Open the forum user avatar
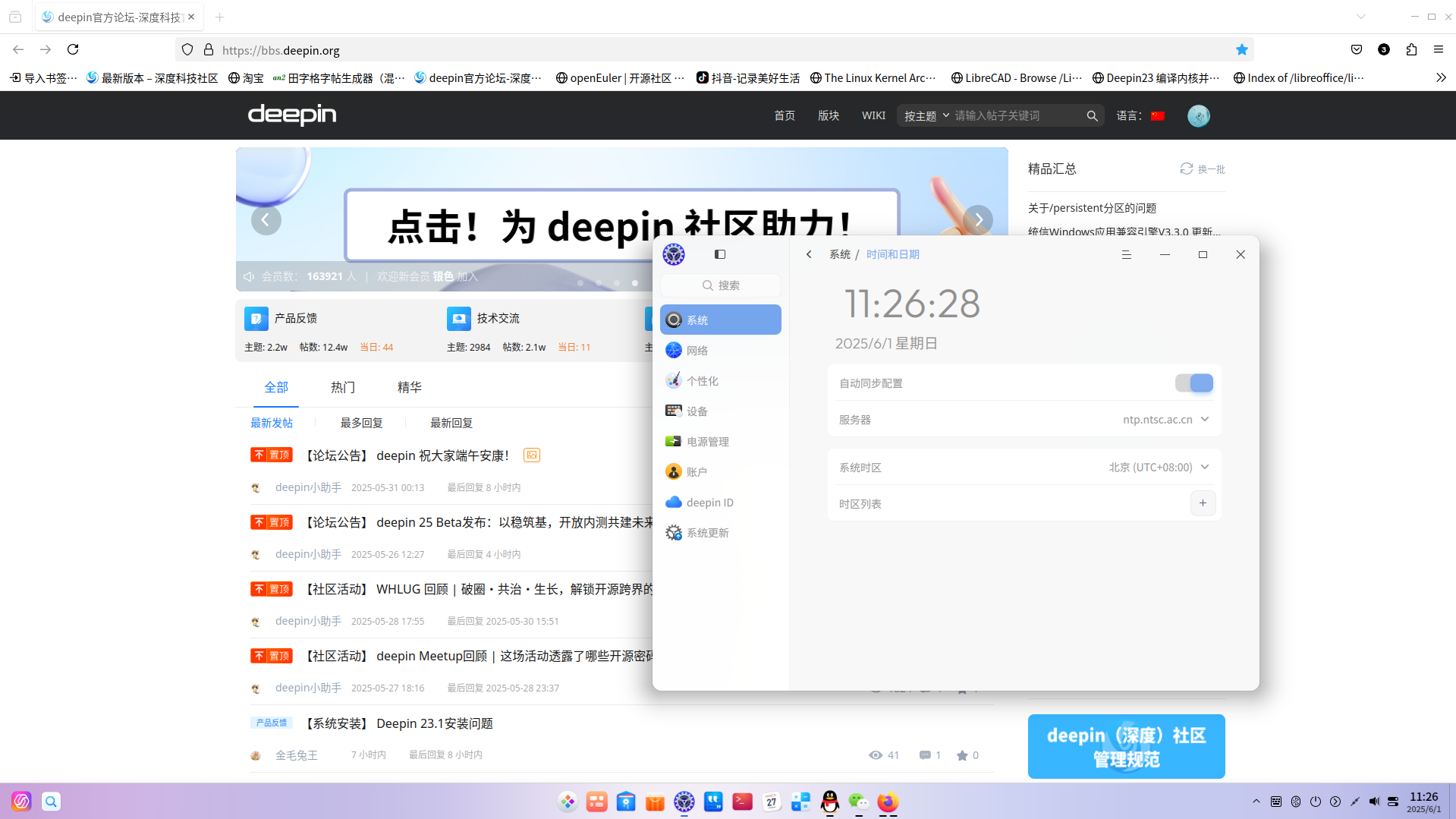Screen dimensions: 1456x819 1199,115
